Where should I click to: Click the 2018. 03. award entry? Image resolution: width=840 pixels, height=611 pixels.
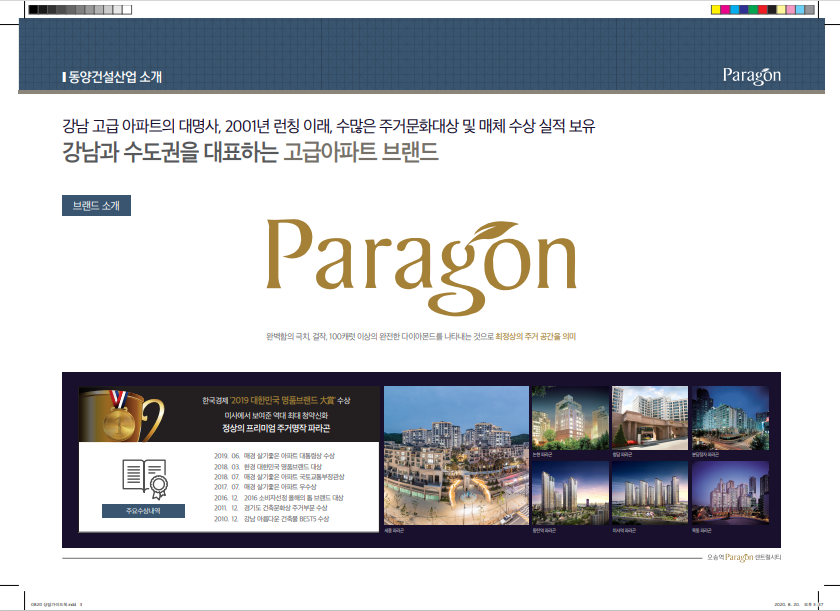pyautogui.click(x=268, y=467)
